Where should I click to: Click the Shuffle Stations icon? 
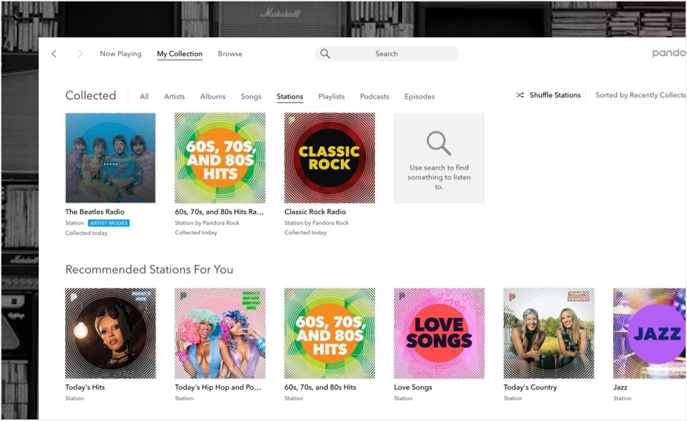coord(520,96)
